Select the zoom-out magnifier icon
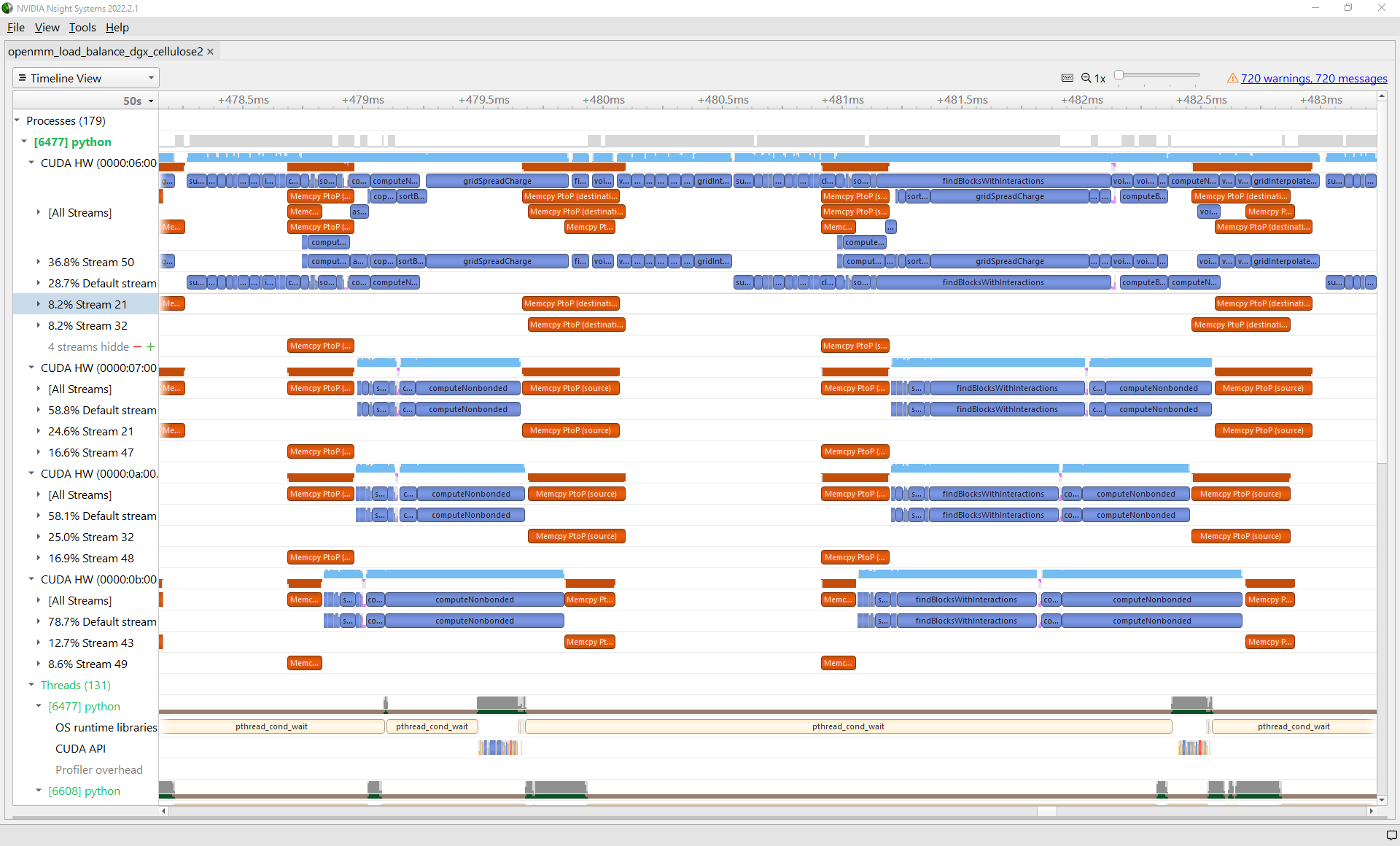Screen dimensions: 1400x846 (x=1086, y=77)
